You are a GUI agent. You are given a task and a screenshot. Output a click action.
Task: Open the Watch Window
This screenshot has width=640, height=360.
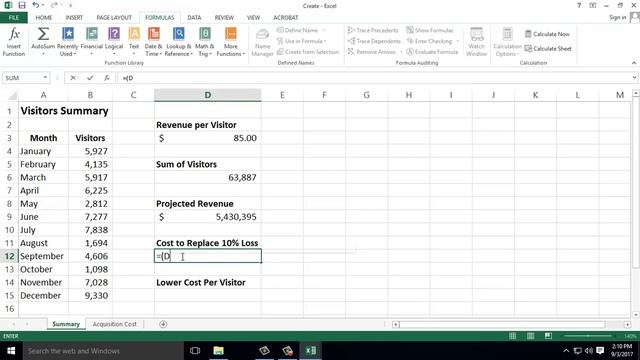click(x=476, y=42)
